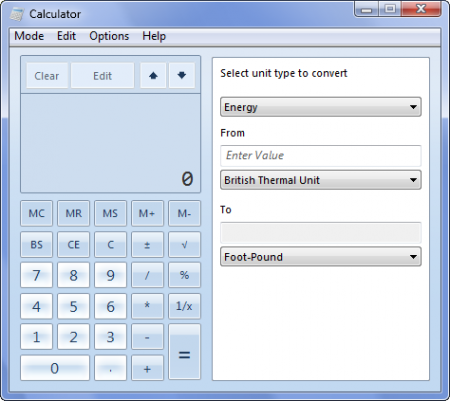
Task: Click the divide slash button
Action: [147, 275]
